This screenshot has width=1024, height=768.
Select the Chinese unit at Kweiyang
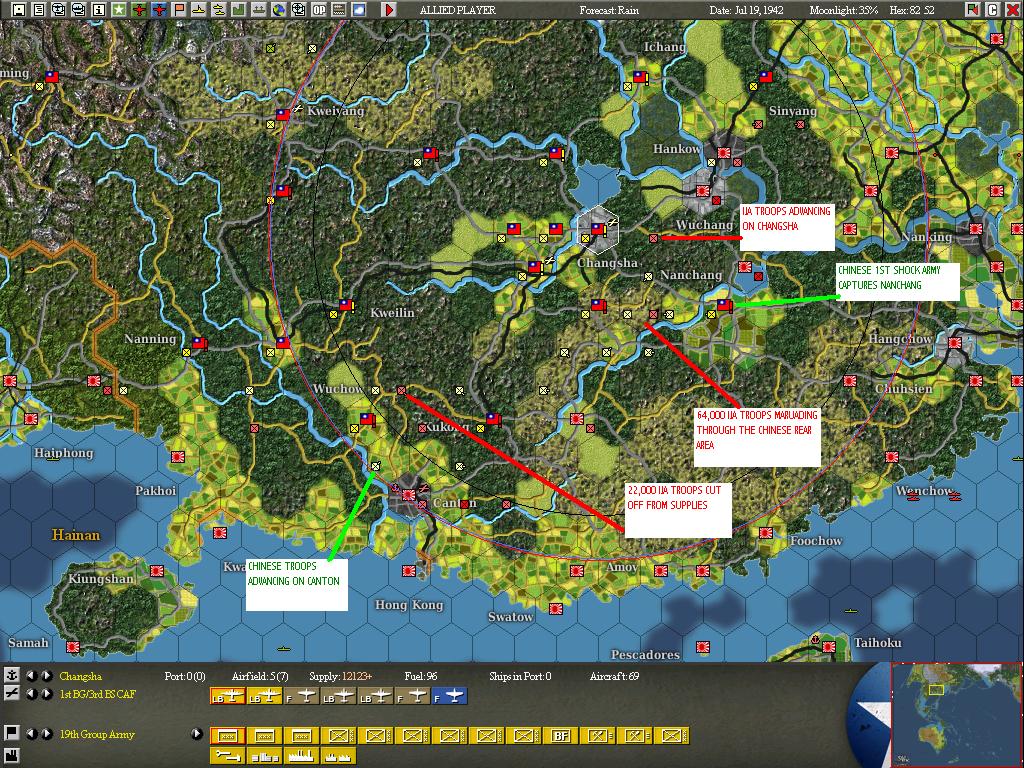coord(283,115)
